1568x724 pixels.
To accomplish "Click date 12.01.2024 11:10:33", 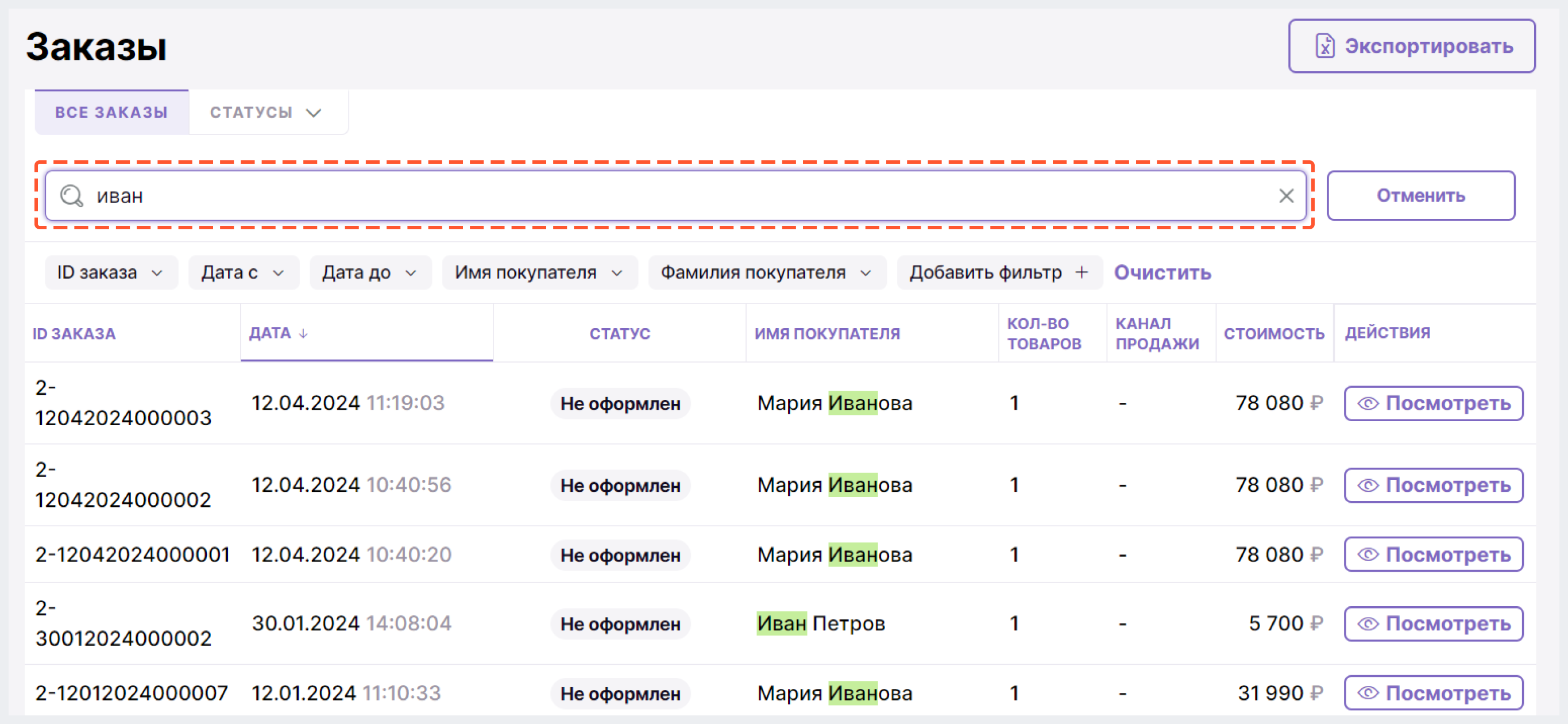I will pyautogui.click(x=346, y=694).
